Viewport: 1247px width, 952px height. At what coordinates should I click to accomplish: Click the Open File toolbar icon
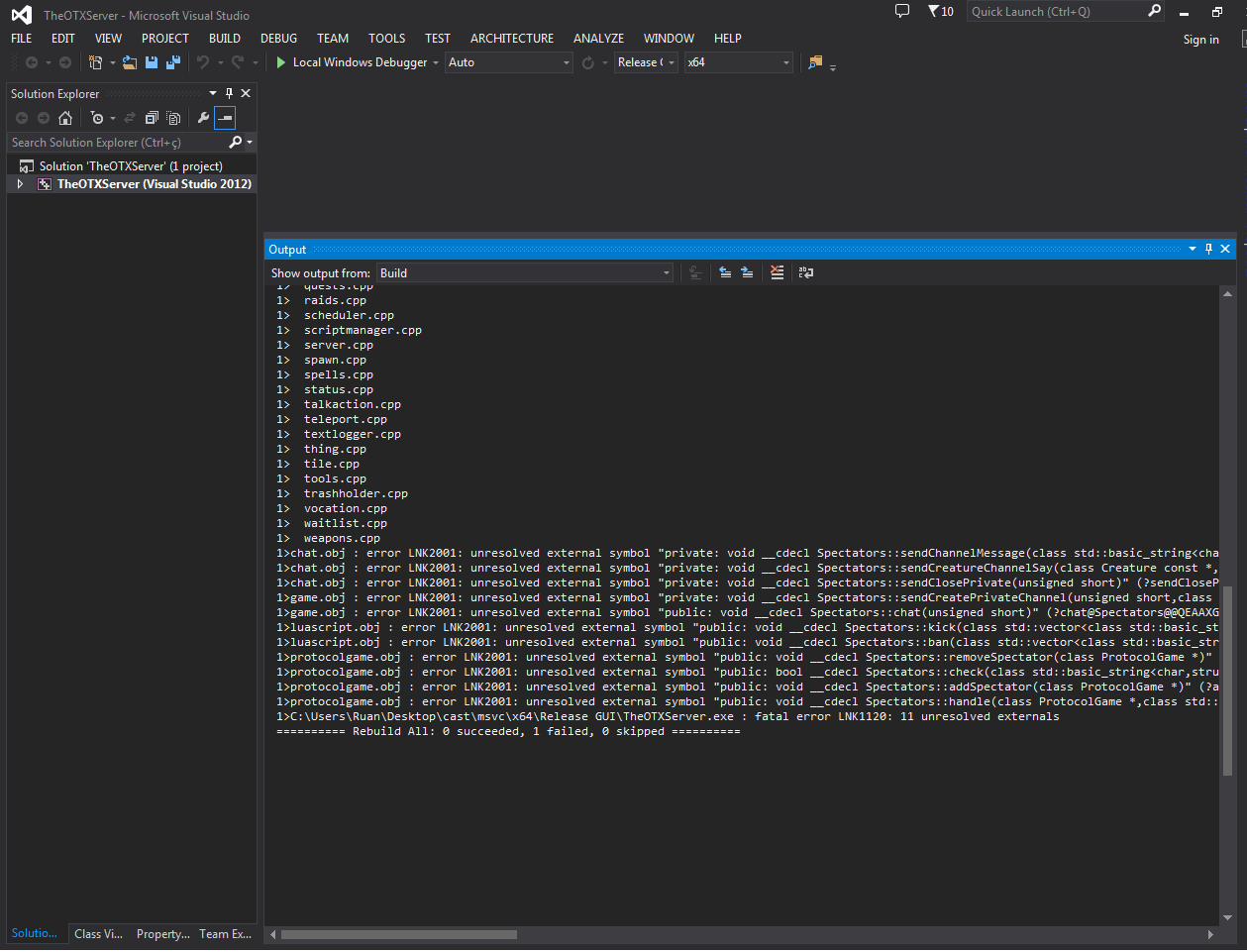coord(130,62)
